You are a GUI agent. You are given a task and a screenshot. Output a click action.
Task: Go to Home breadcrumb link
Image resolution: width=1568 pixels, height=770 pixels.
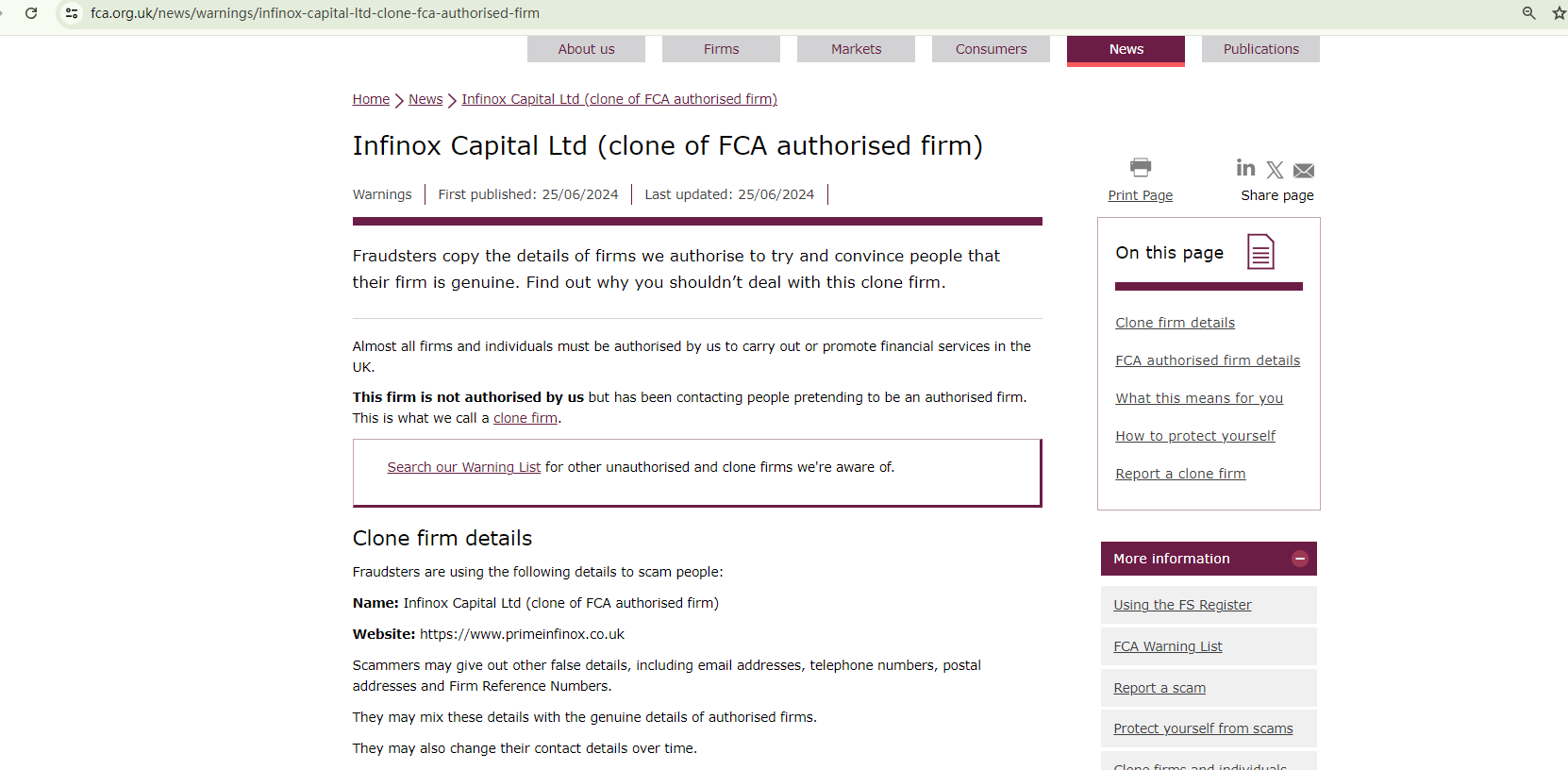point(371,99)
